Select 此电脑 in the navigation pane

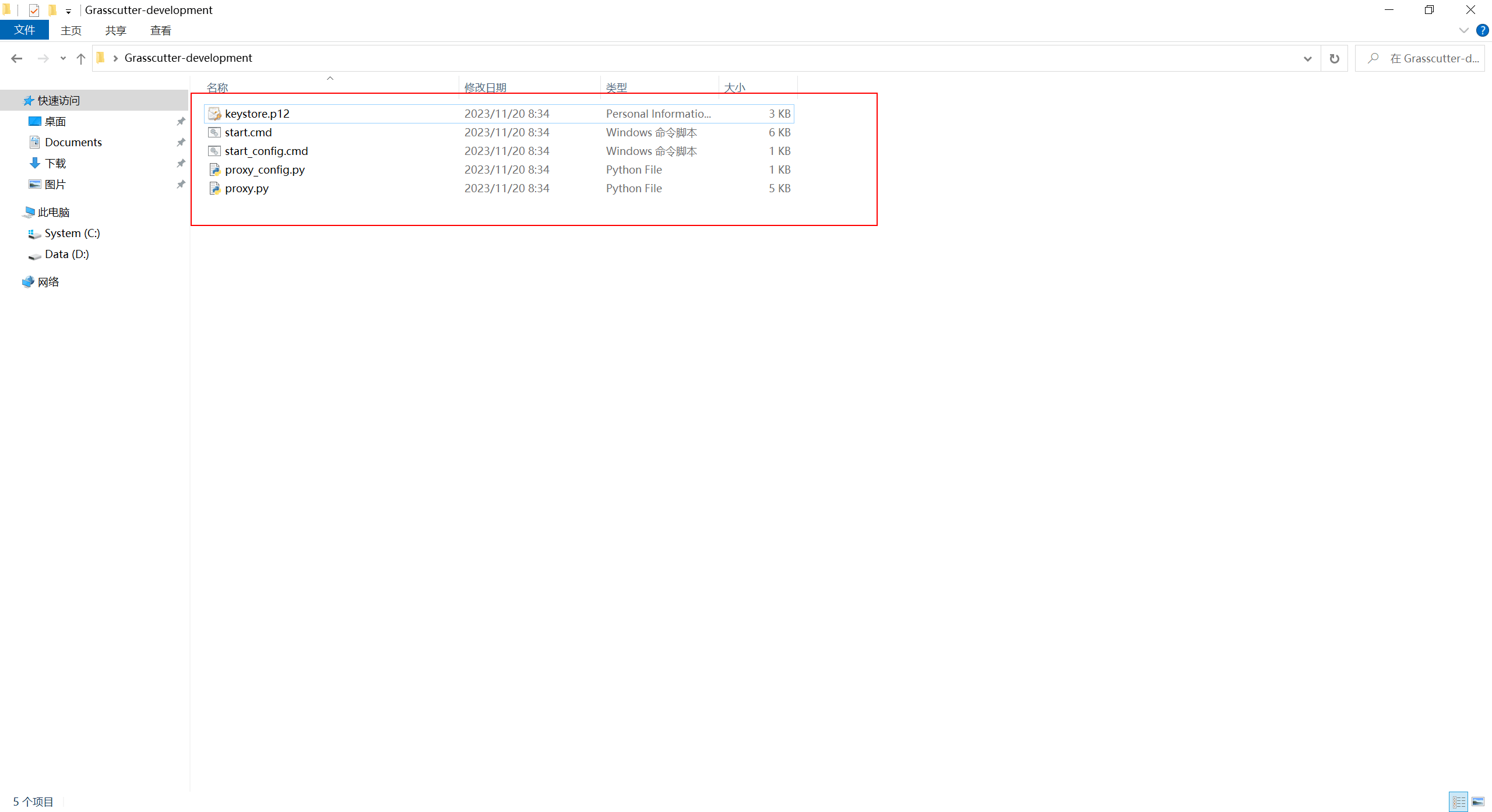tap(54, 212)
